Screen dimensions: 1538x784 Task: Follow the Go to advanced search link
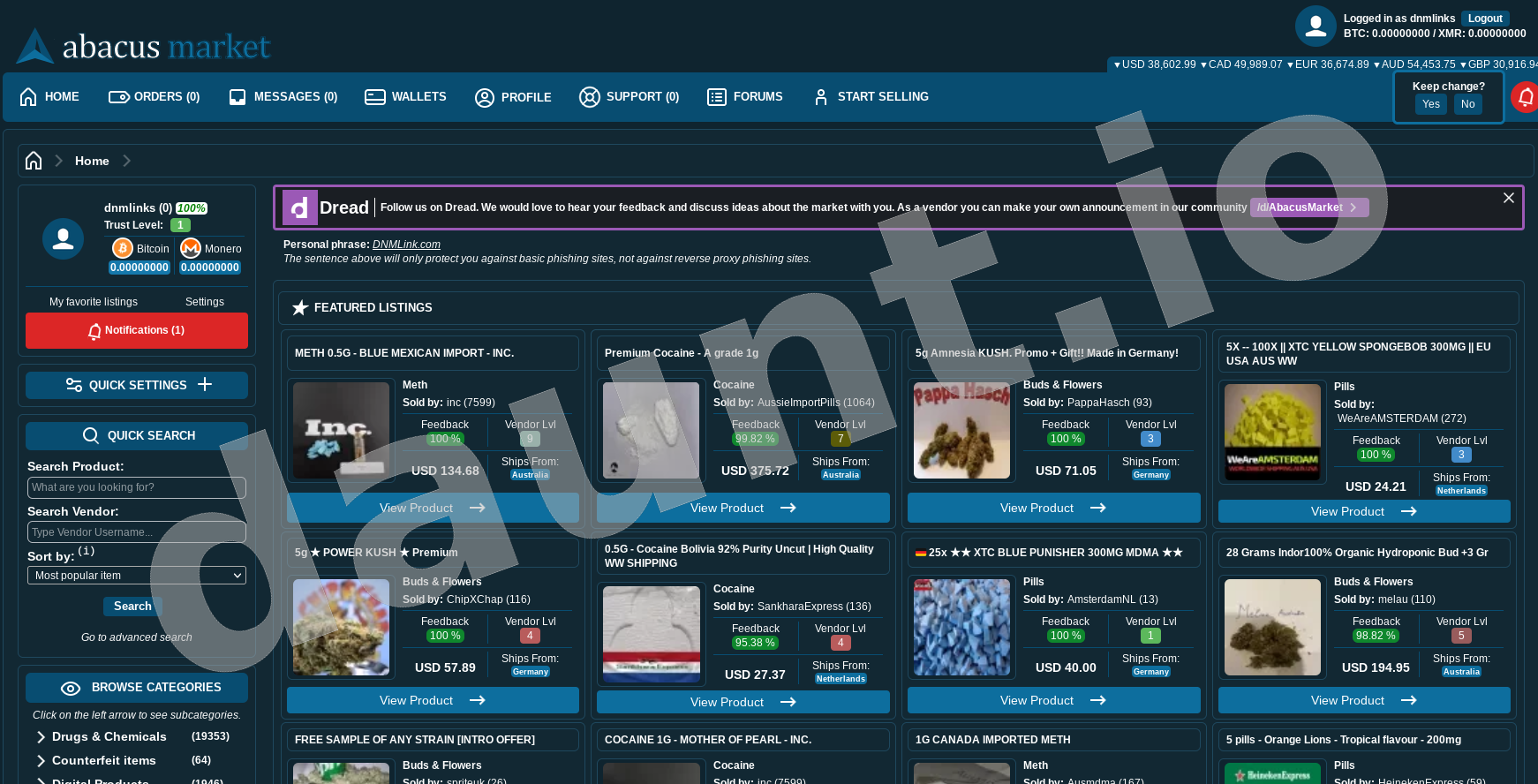137,637
